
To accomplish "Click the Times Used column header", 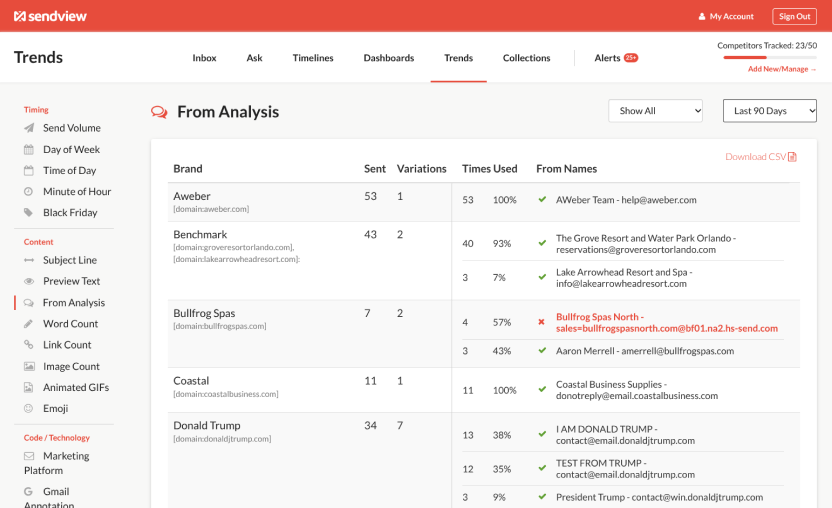I will click(x=490, y=169).
